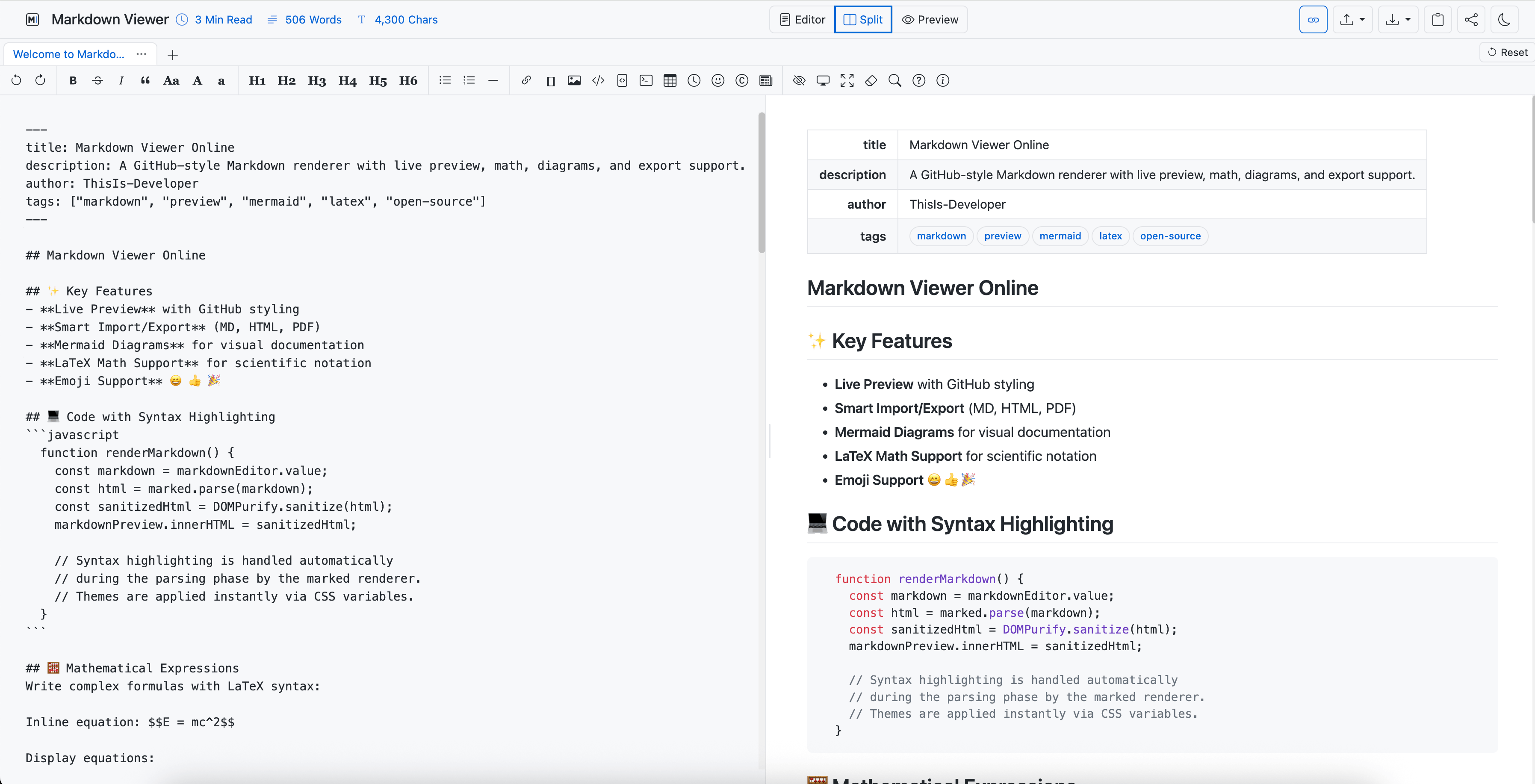Insert an image
The image size is (1535, 784).
click(x=574, y=80)
